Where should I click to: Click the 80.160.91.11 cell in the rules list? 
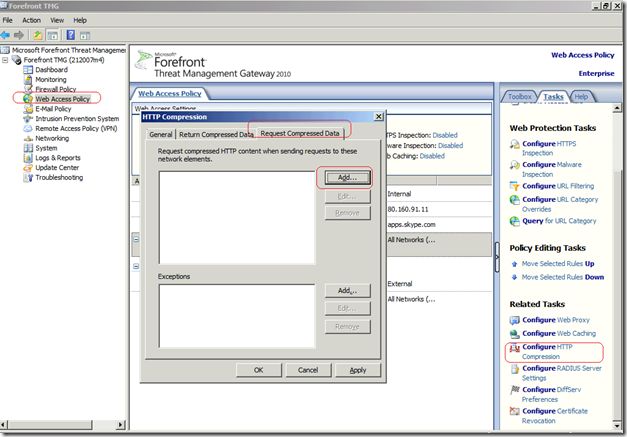(x=407, y=210)
